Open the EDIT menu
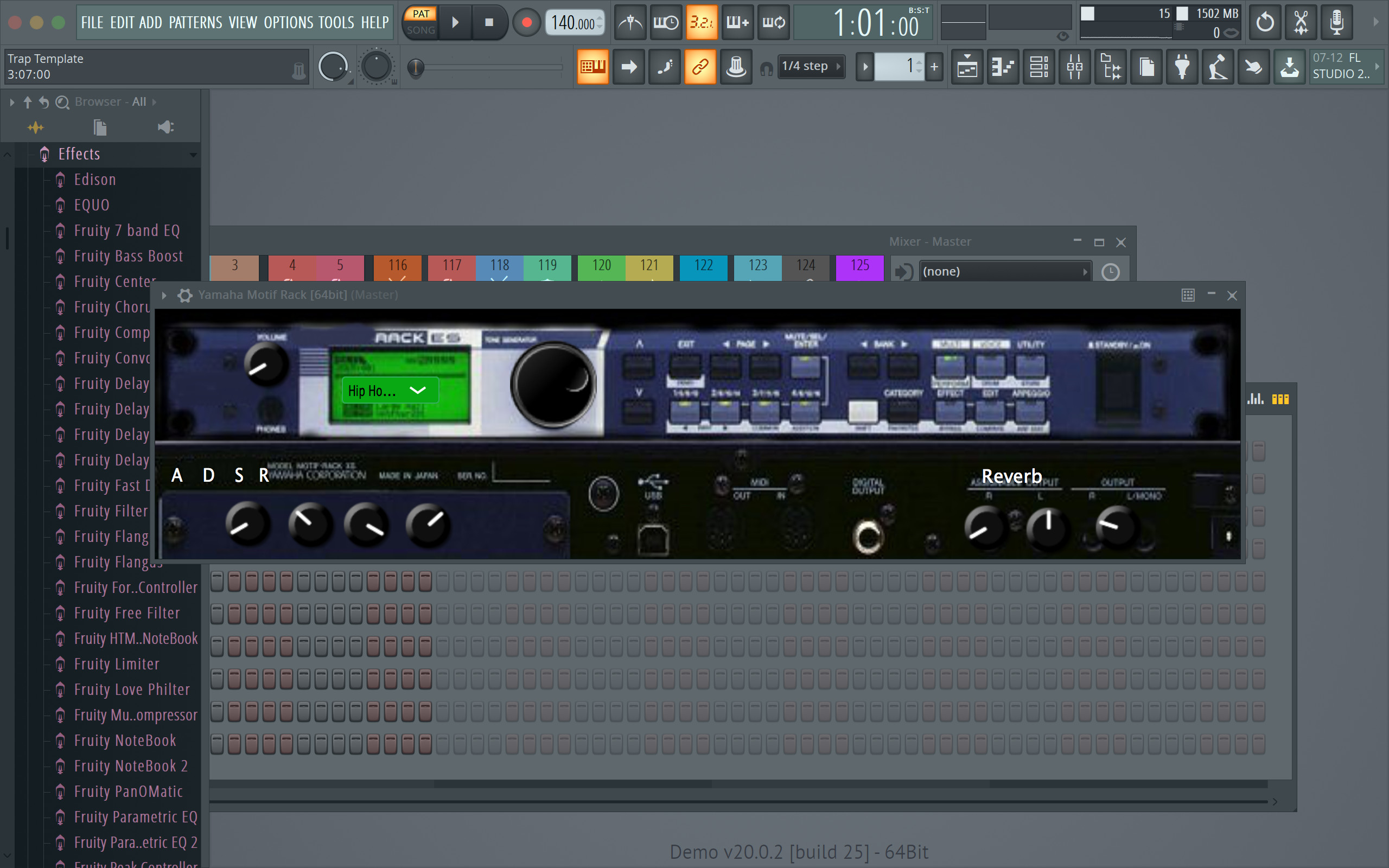 click(x=122, y=22)
